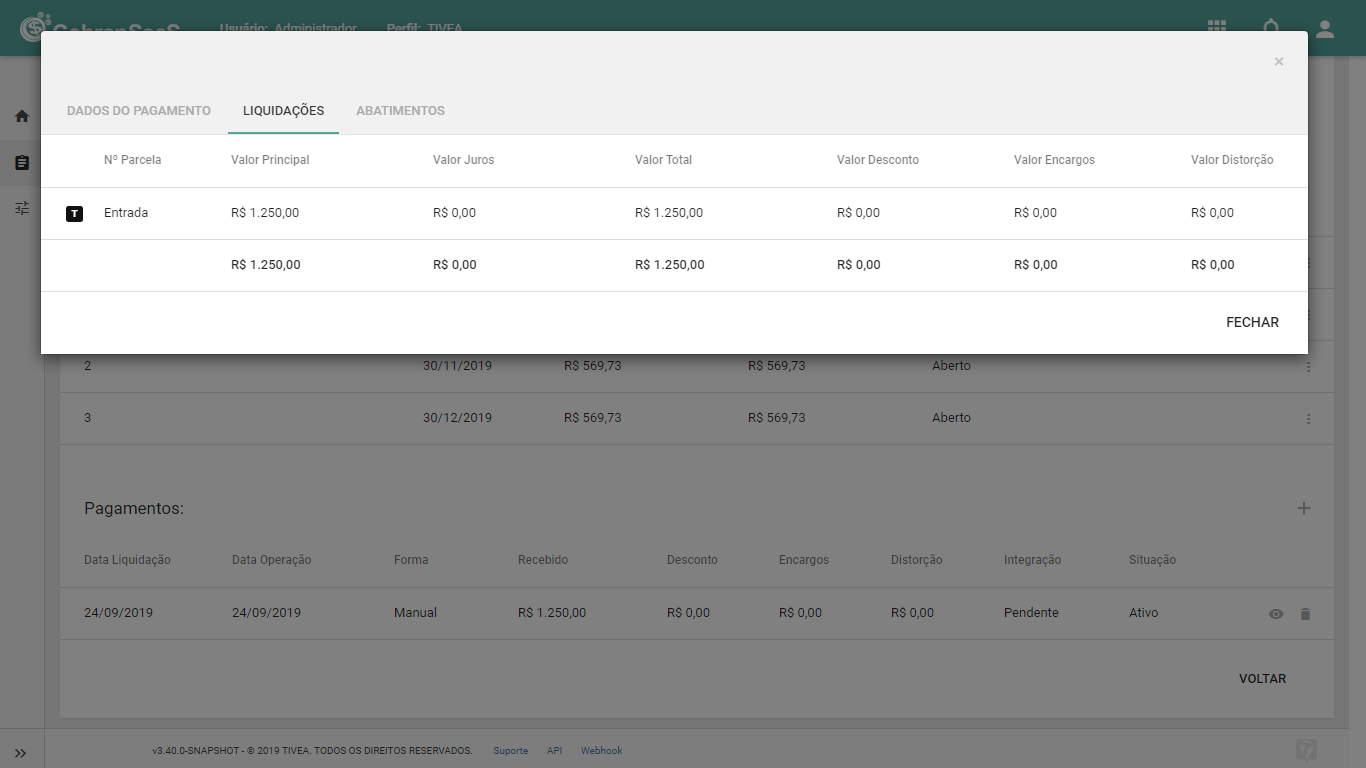This screenshot has width=1366, height=768.
Task: Click the logo icon in the footer corner
Action: coord(1306,749)
